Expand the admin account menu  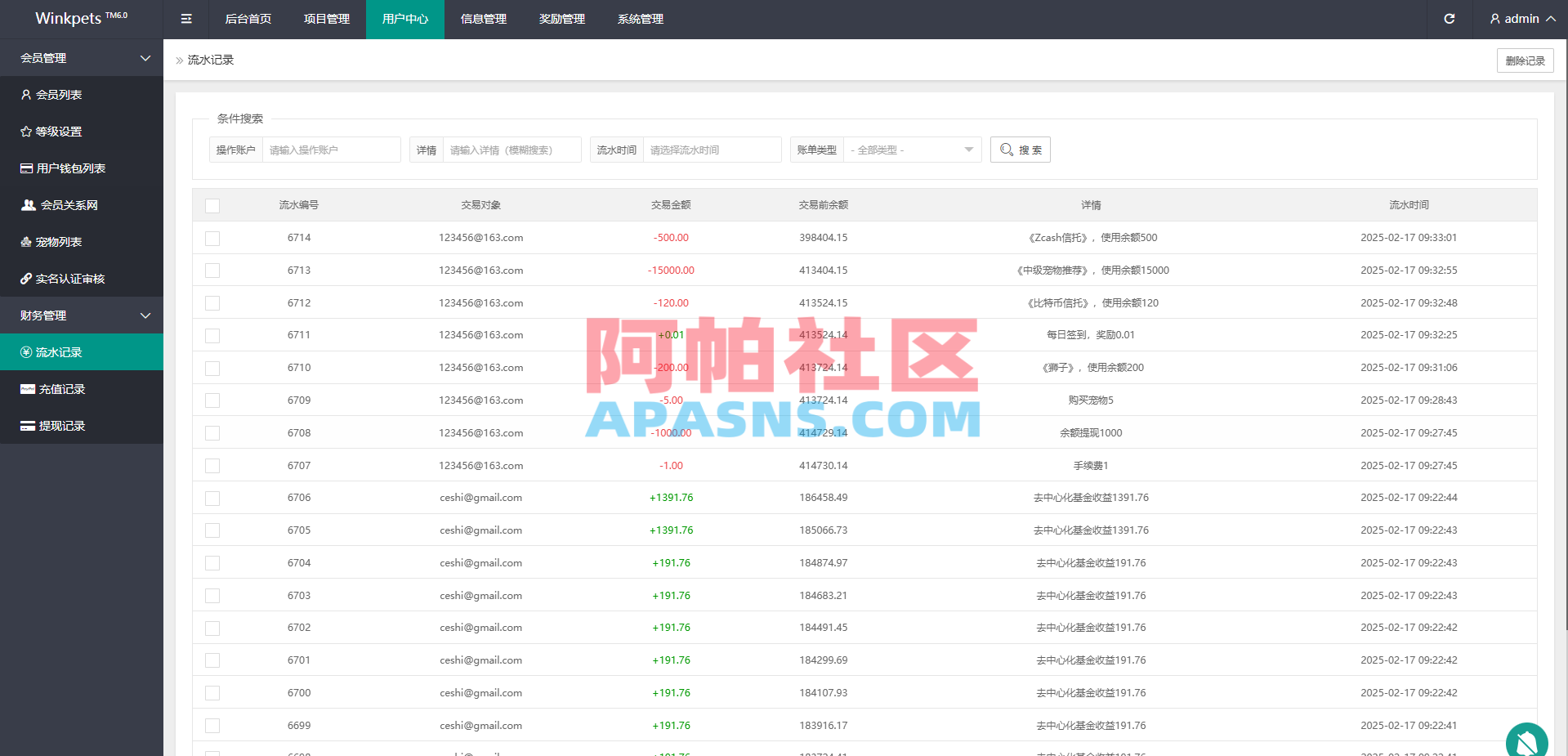pos(1520,18)
